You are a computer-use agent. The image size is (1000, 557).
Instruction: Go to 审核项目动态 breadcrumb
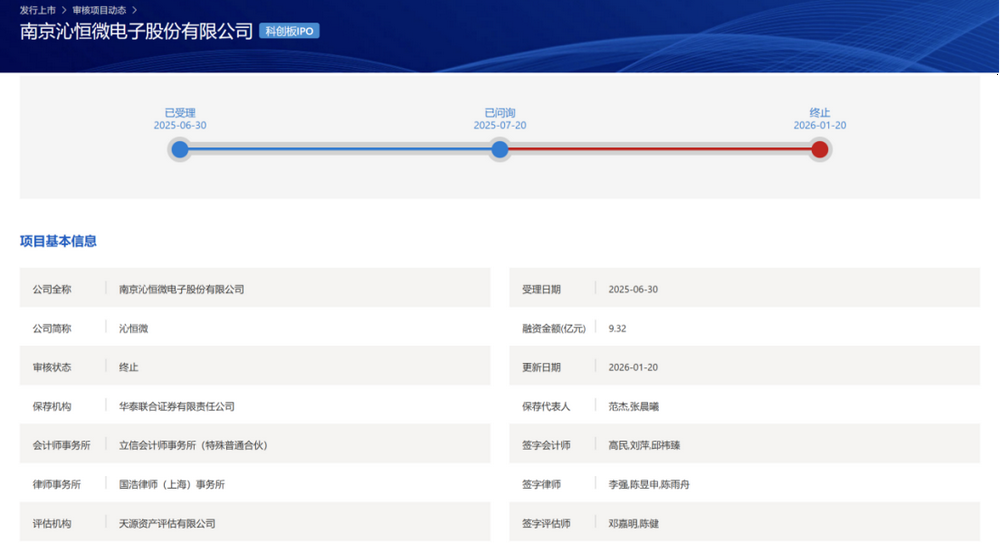[x=99, y=10]
